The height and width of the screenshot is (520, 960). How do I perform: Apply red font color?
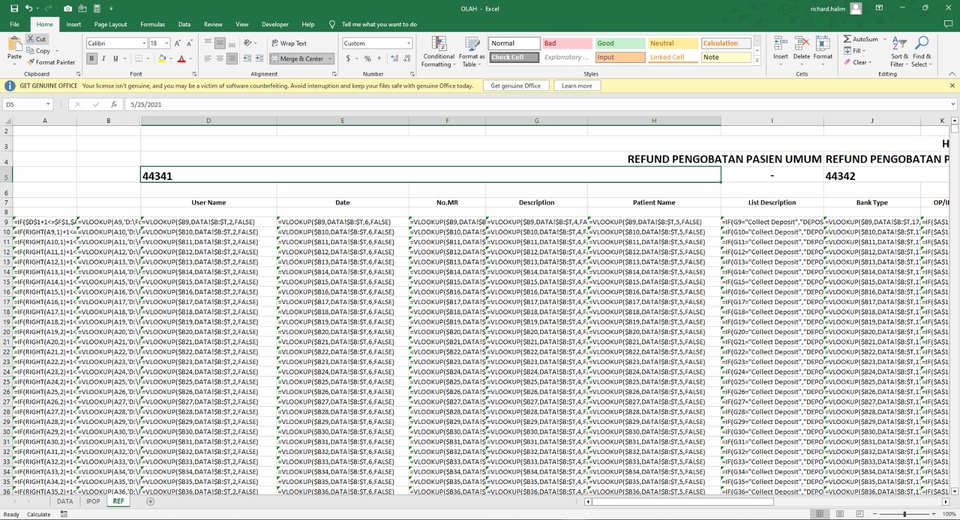pos(181,59)
